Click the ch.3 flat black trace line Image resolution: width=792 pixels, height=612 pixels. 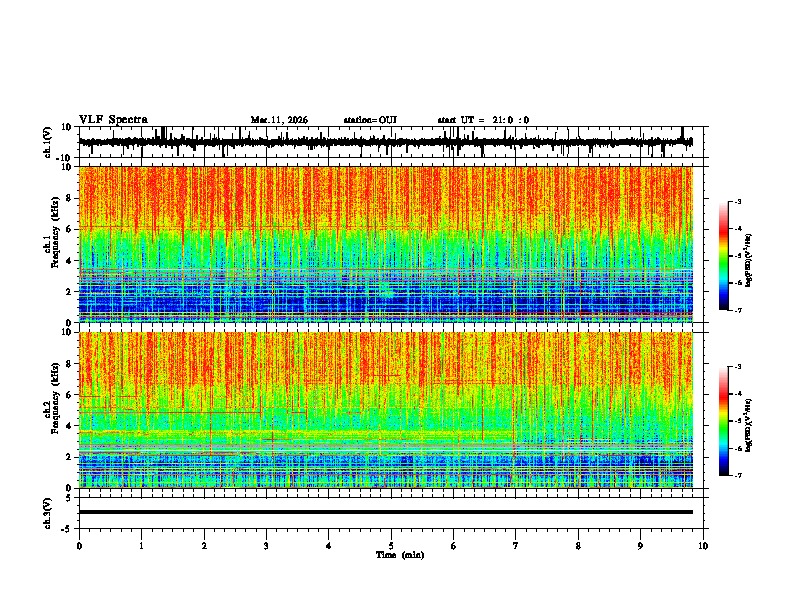(385, 512)
